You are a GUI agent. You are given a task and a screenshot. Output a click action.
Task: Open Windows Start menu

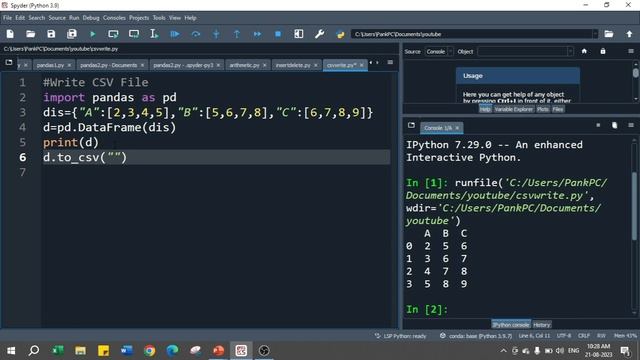11,350
